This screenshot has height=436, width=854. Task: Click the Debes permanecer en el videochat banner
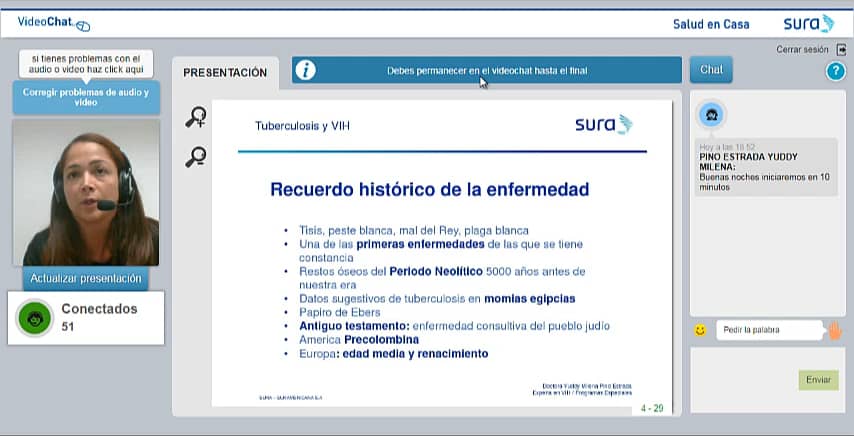point(486,70)
